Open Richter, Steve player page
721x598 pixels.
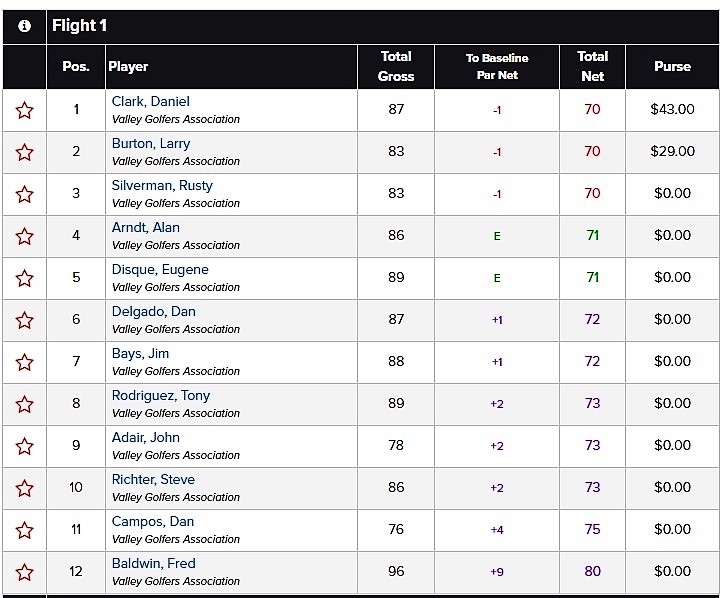153,479
